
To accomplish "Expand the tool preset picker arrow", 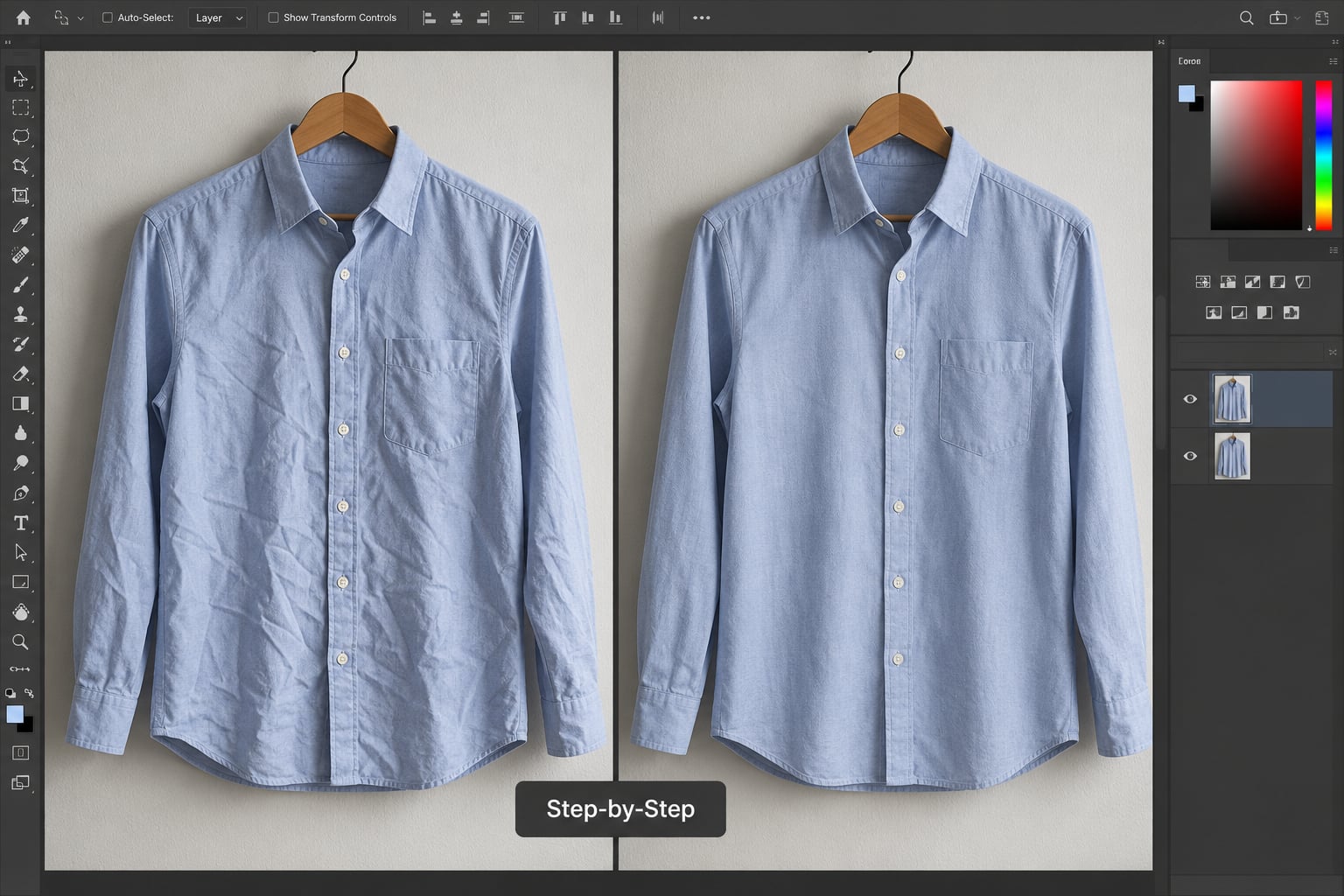I will (80, 18).
